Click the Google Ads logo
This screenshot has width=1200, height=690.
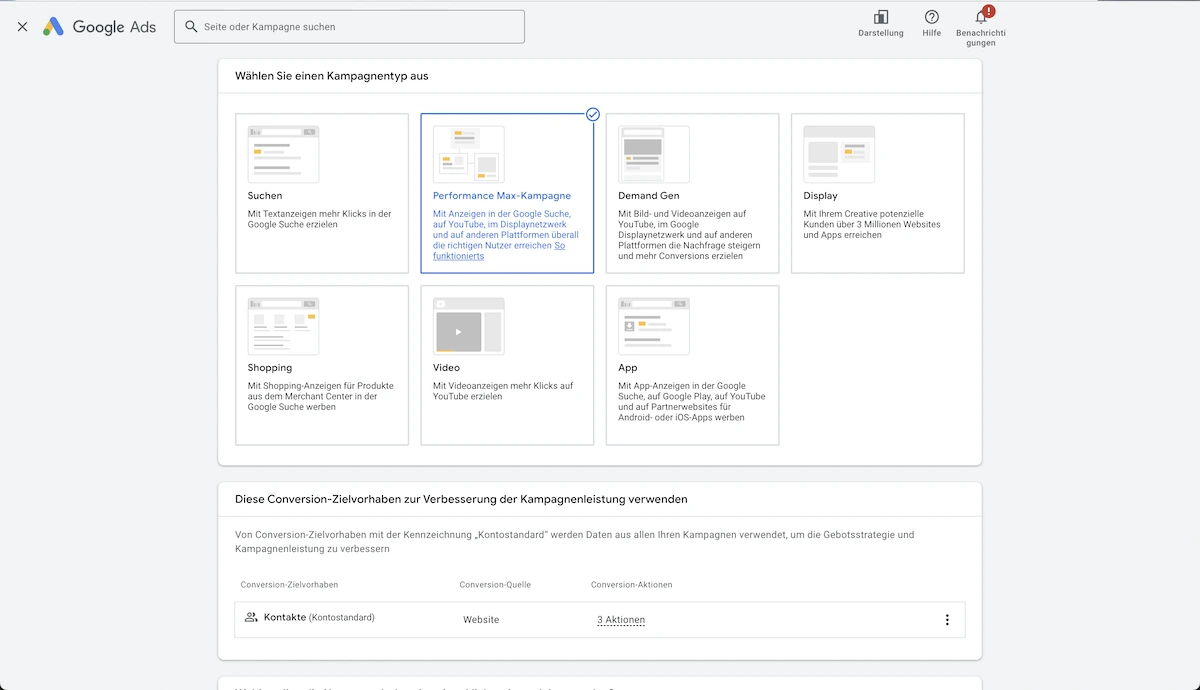click(x=99, y=27)
